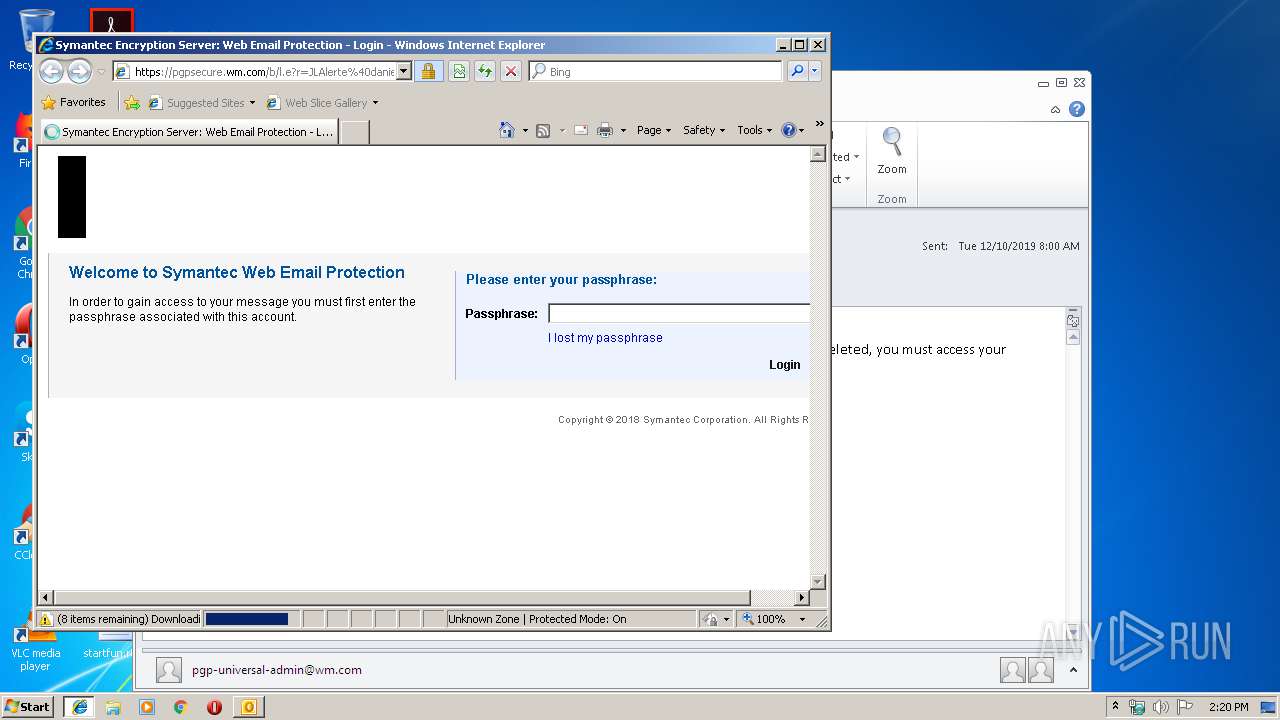Image resolution: width=1280 pixels, height=720 pixels.
Task: Open Outlook Help question mark icon
Action: tap(1077, 109)
